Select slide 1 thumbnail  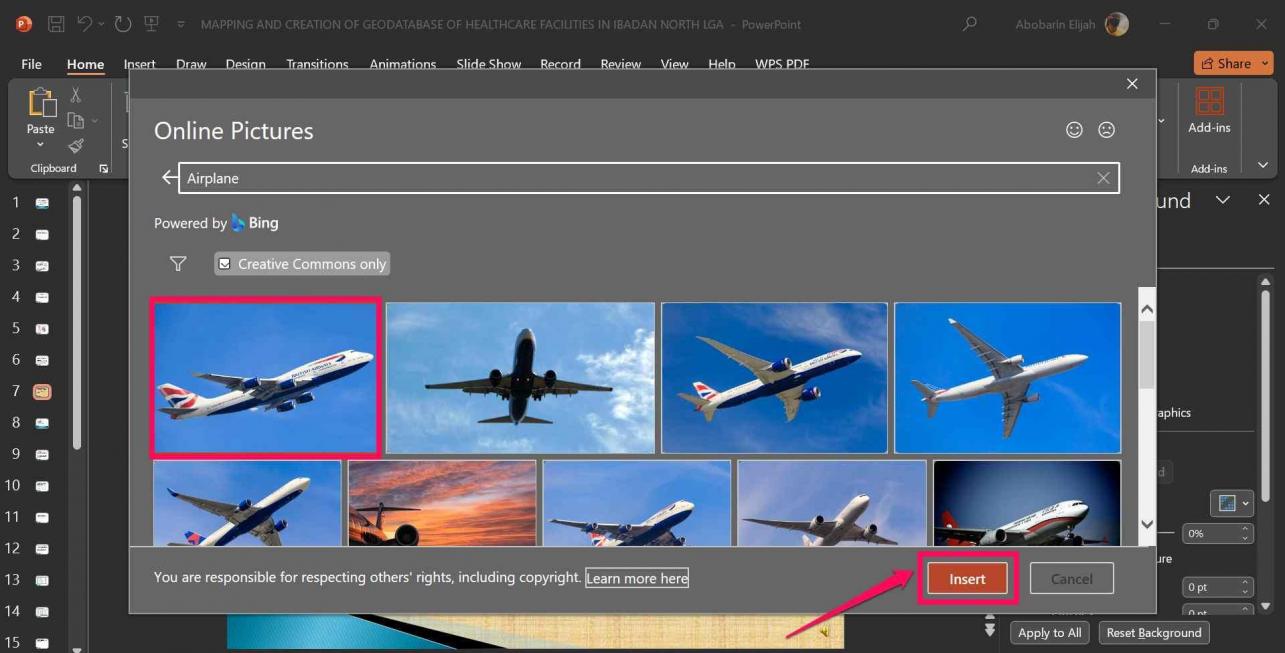[42, 203]
